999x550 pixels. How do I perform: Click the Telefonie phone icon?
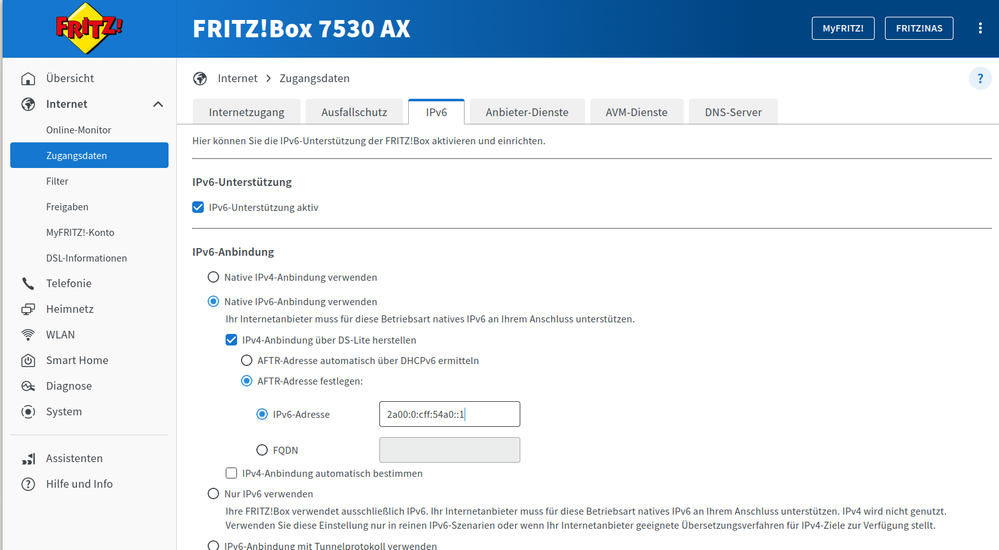[x=28, y=283]
